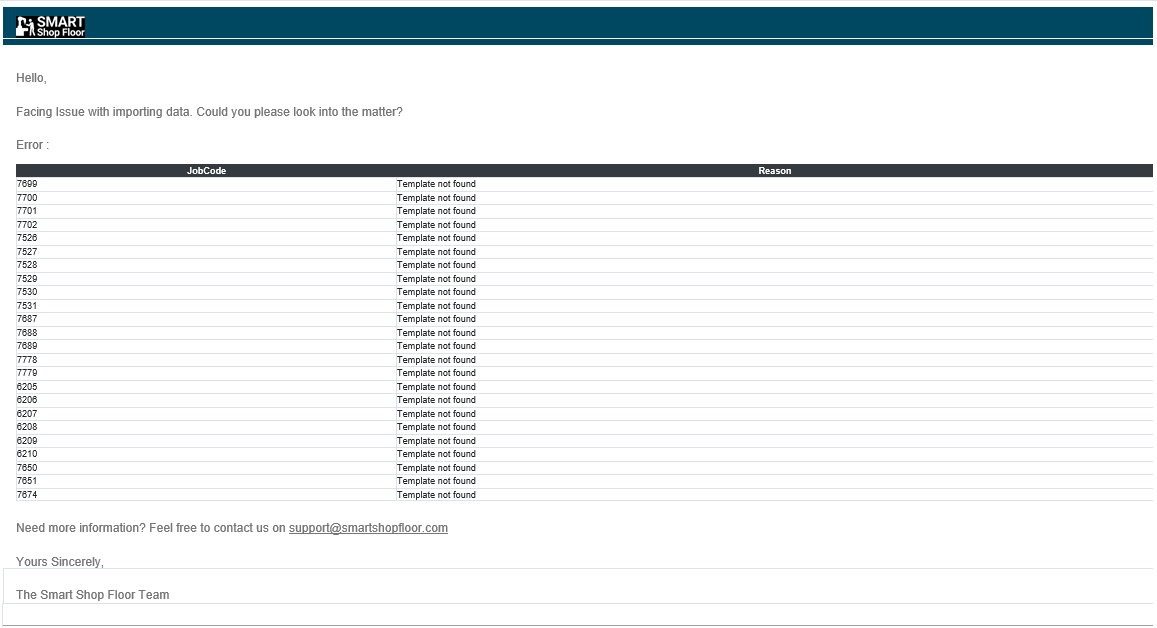Click the Smart Shop Floor logo
Image resolution: width=1157 pixels, height=628 pixels.
click(x=51, y=27)
